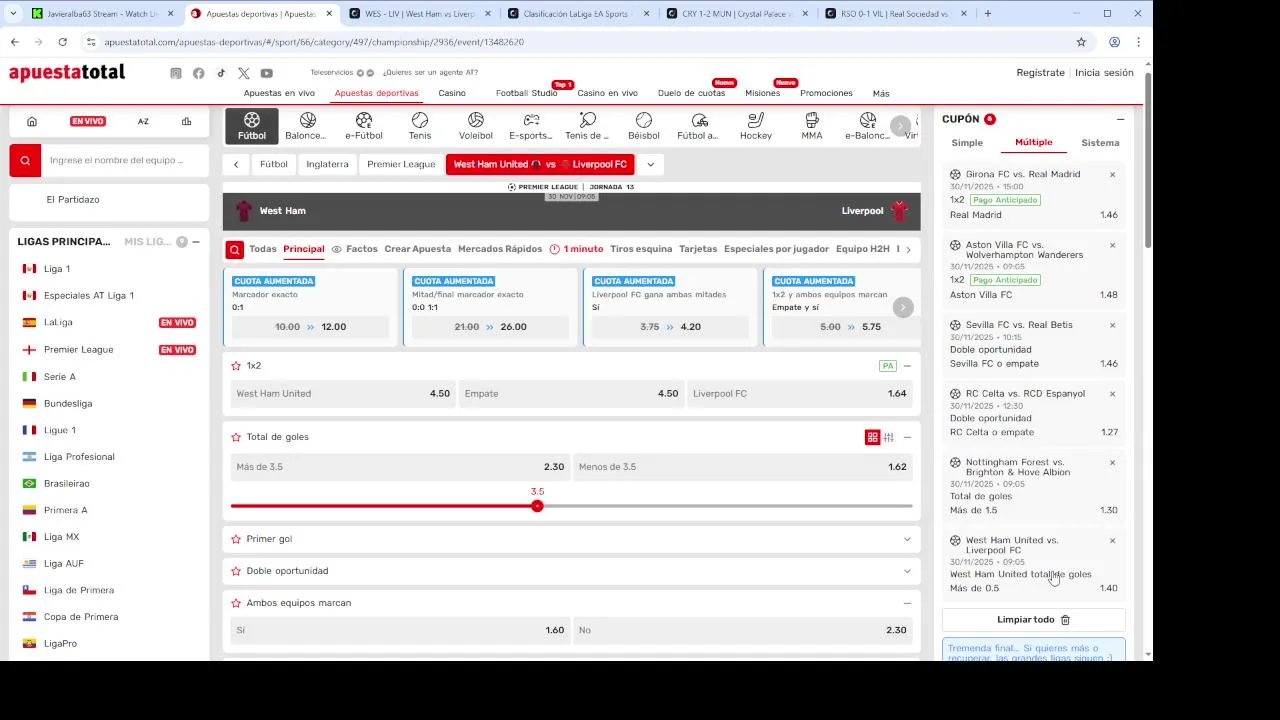The width and height of the screenshot is (1280, 720).
Task: Show more market tabs arrow
Action: [x=908, y=249]
